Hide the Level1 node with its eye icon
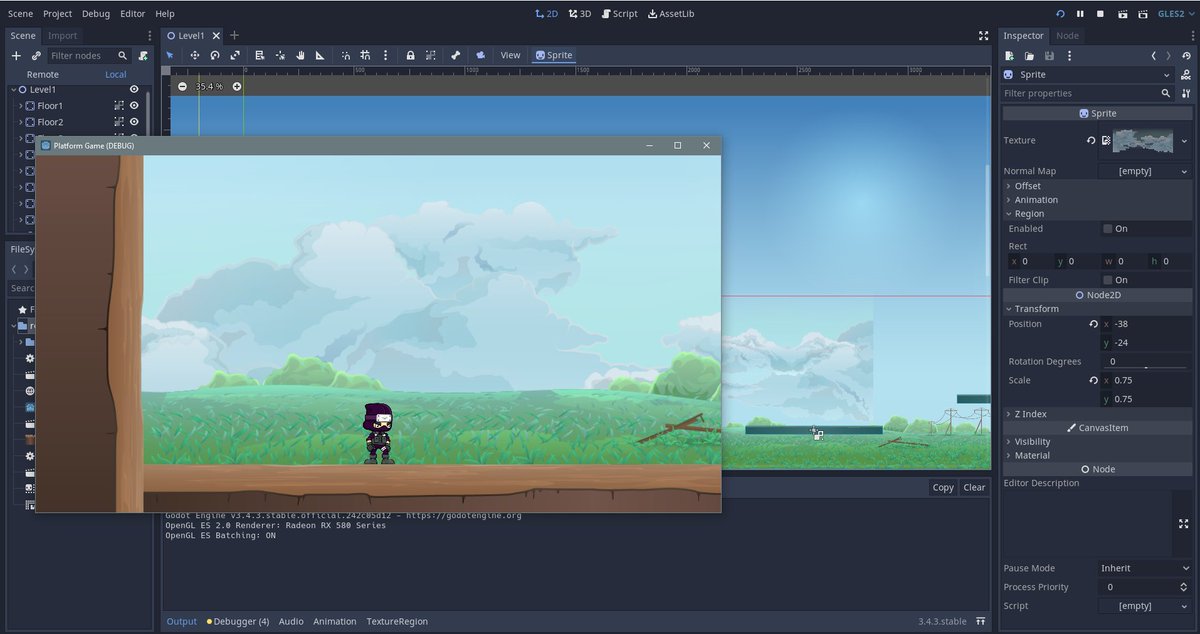 (x=134, y=89)
